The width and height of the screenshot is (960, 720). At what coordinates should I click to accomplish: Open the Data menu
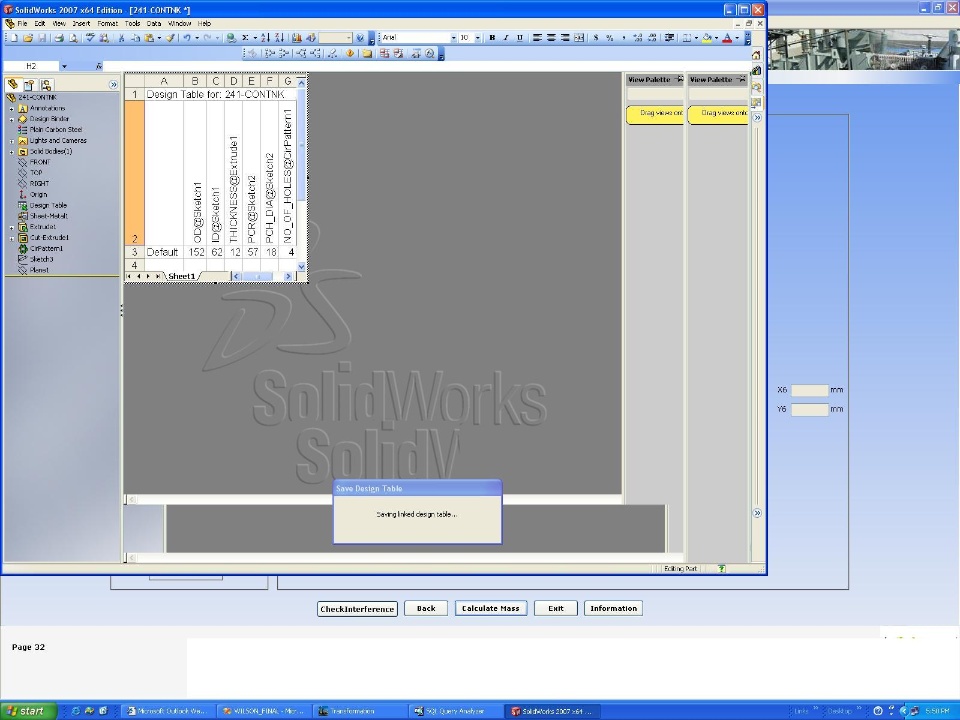coord(154,24)
